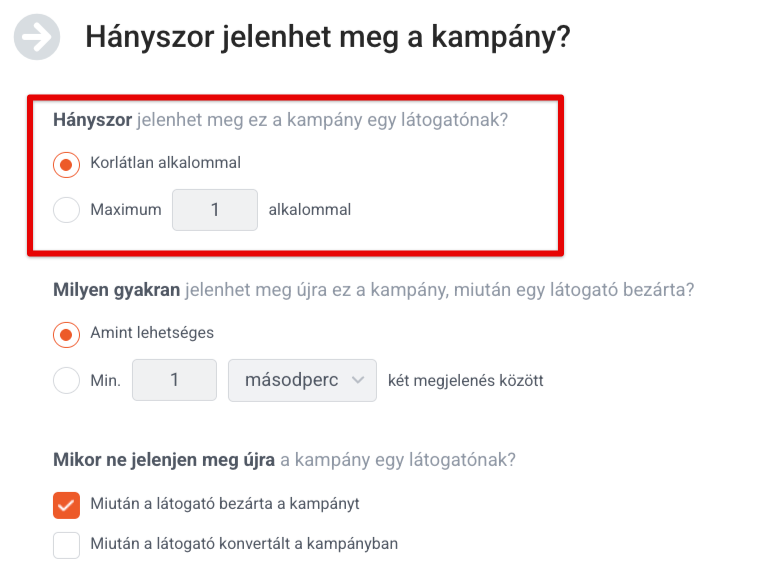Click the 'Mikor ne jelenjen meg újra' question text
The image size is (780, 569).
click(164, 460)
